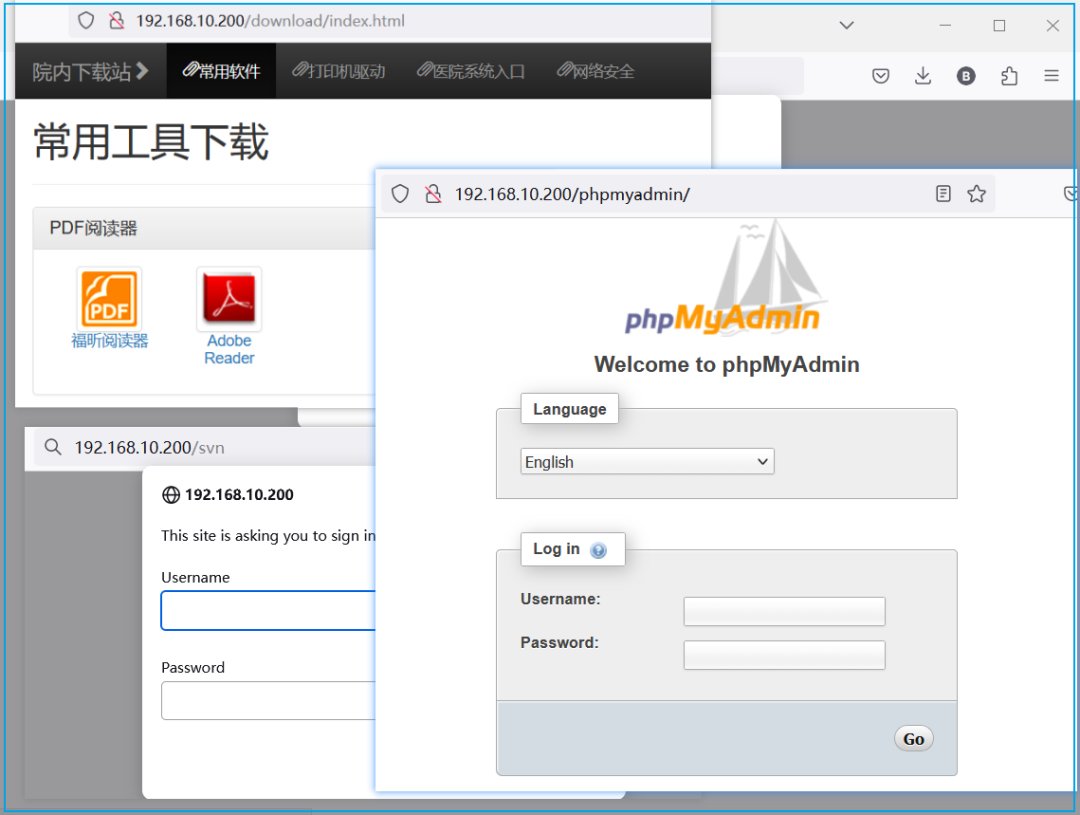Viewport: 1080px width, 815px height.
Task: Open the English language dropdown
Action: (647, 462)
